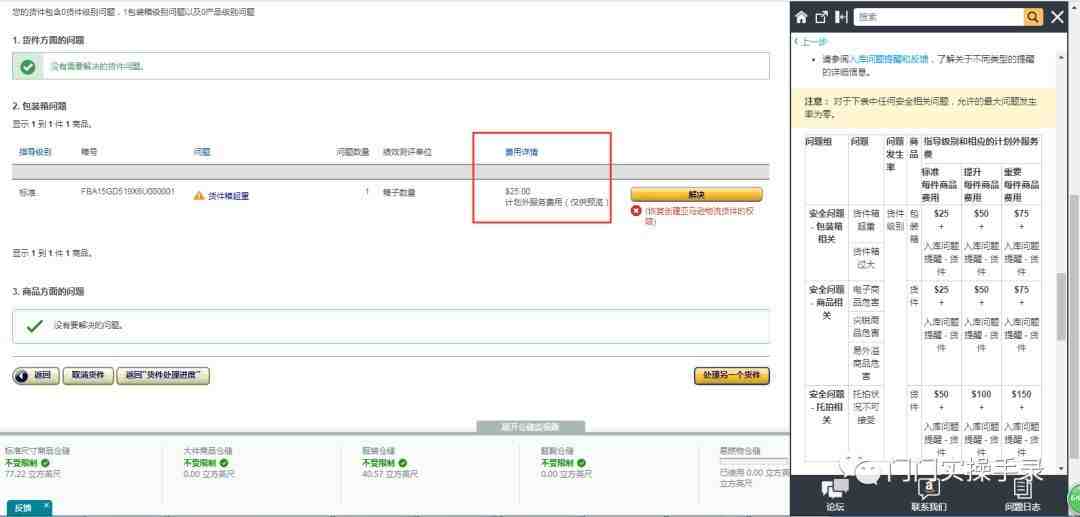
Task: Click the red error icon under 解决
Action: 636,211
